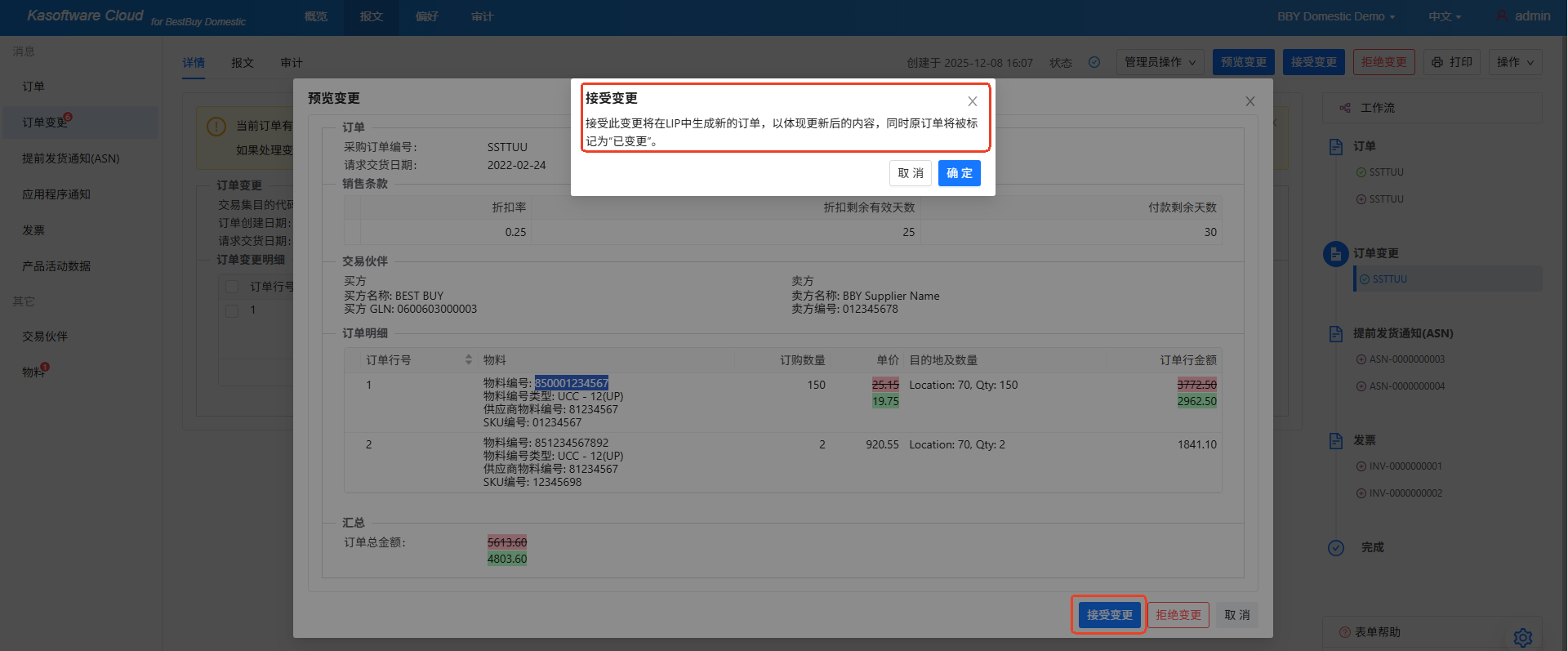Open settings gear icon at bottom right
The image size is (1568, 651).
(1522, 637)
